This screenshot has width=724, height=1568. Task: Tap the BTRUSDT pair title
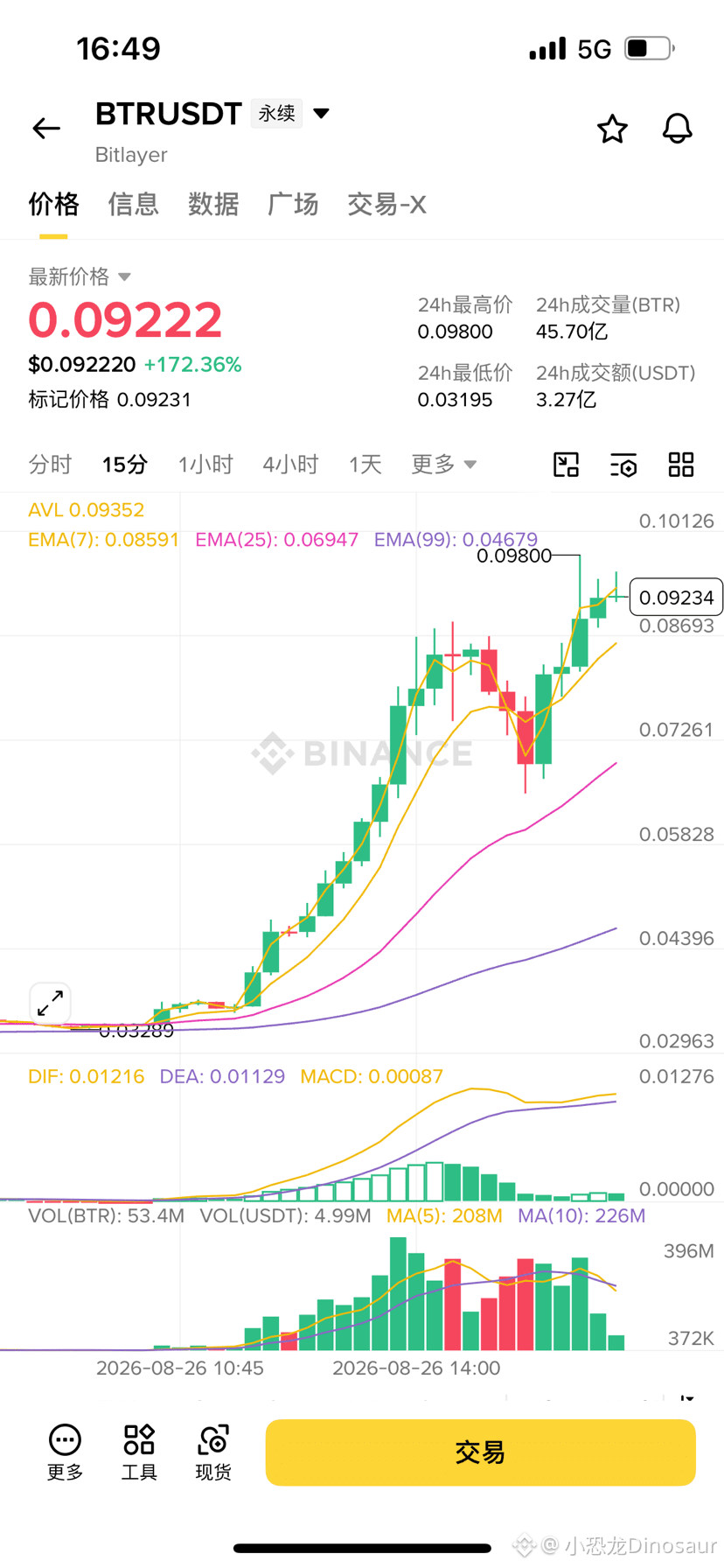tap(168, 114)
